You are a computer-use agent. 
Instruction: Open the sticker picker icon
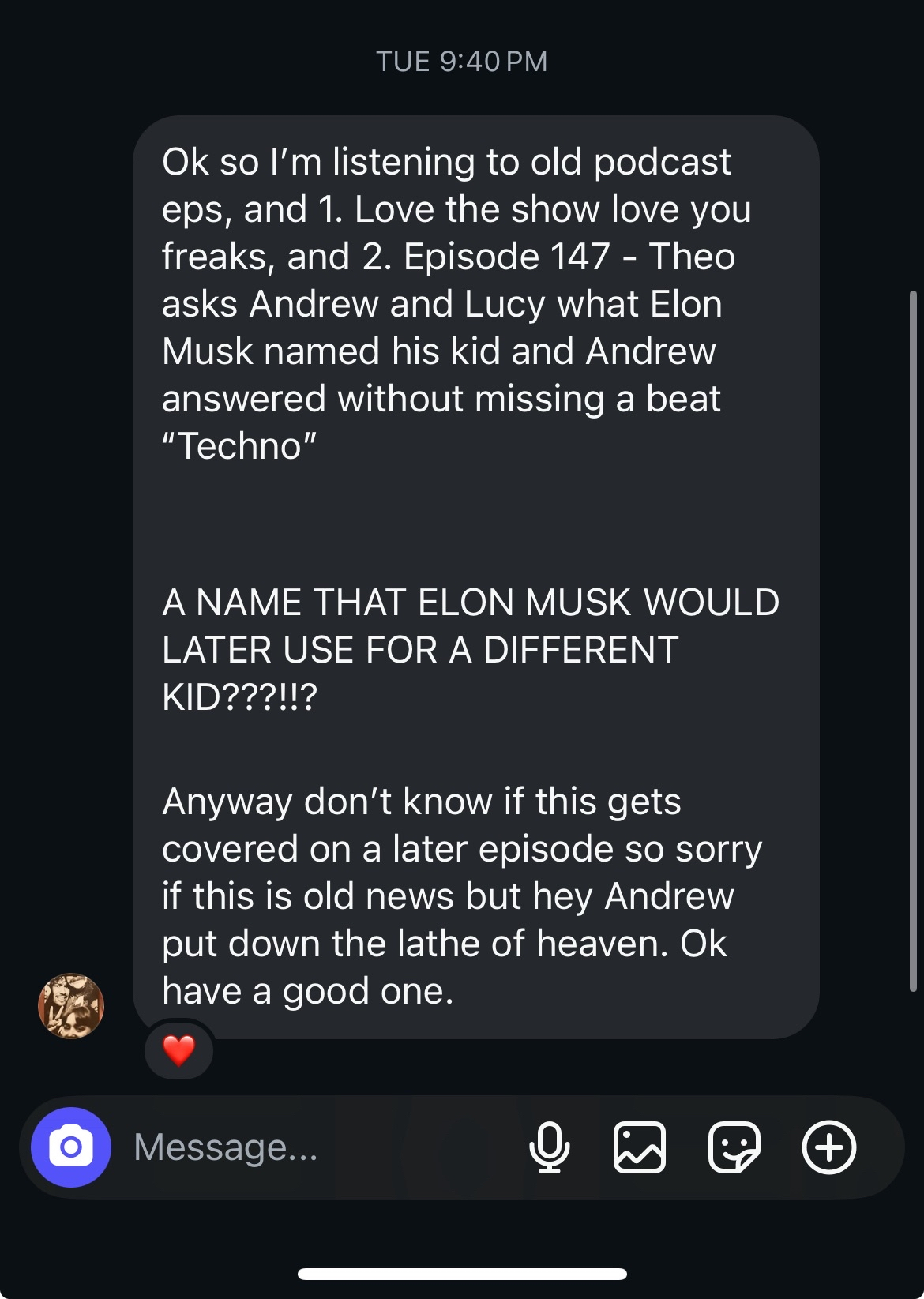734,1147
